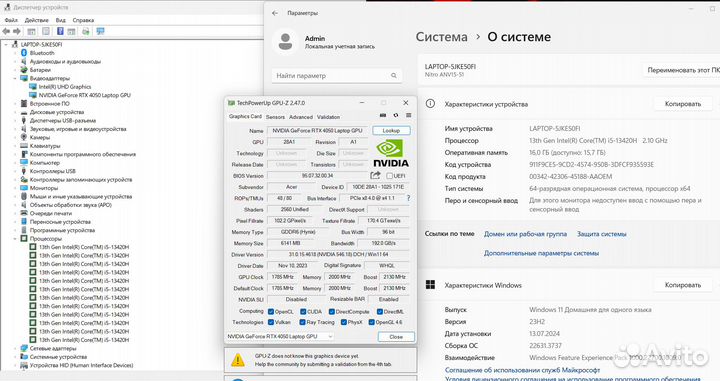Switch to the Sensors tab in GPU-Z
This screenshot has height=381, width=720.
[x=275, y=117]
